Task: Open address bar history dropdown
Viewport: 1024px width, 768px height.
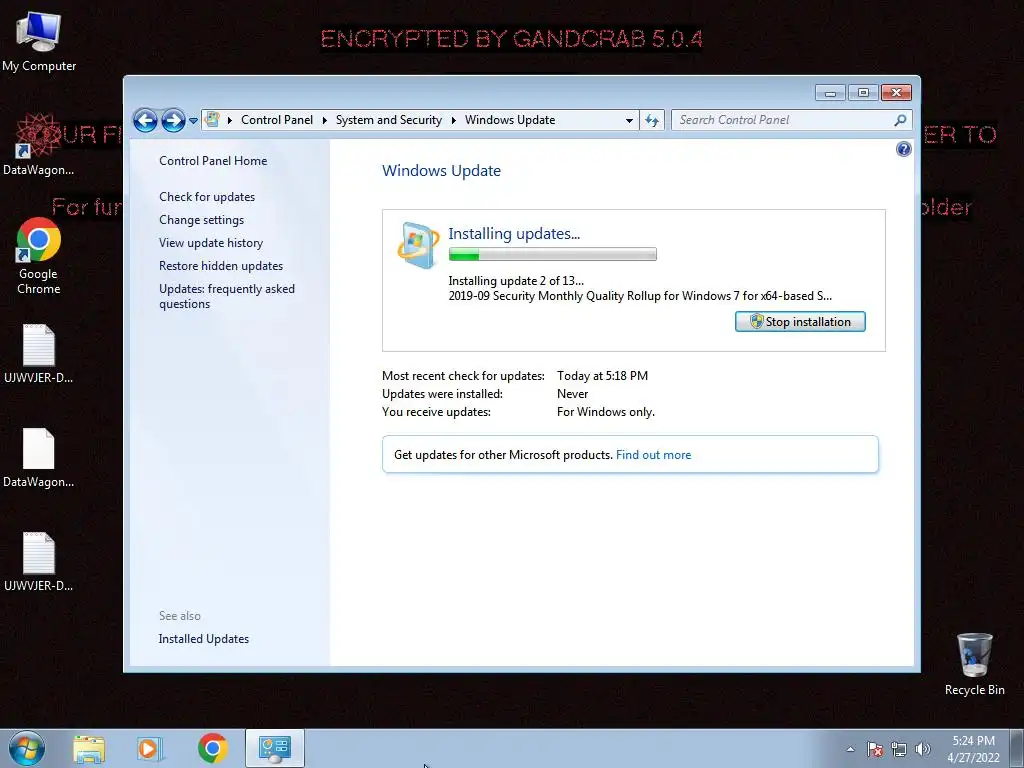Action: click(x=629, y=121)
